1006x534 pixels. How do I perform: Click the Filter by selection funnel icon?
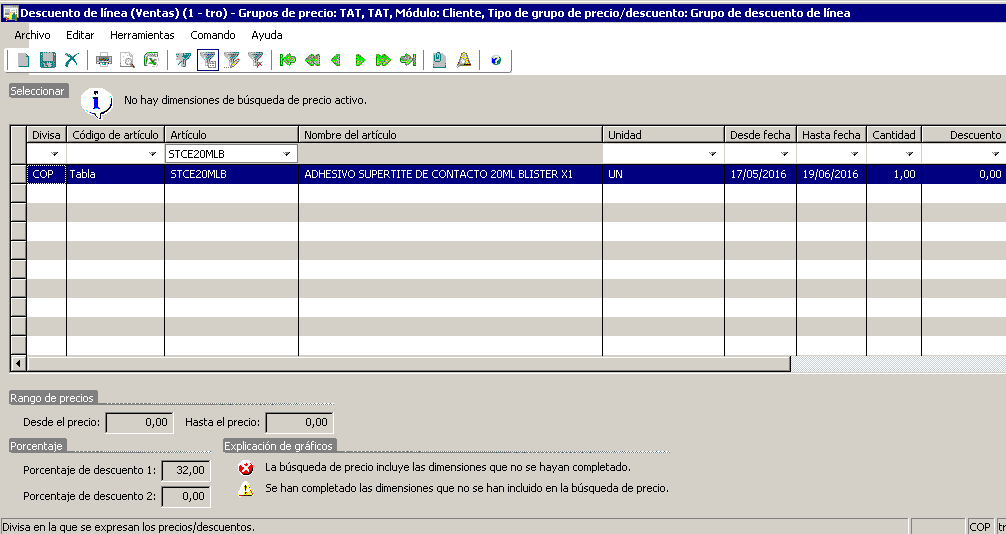[183, 60]
